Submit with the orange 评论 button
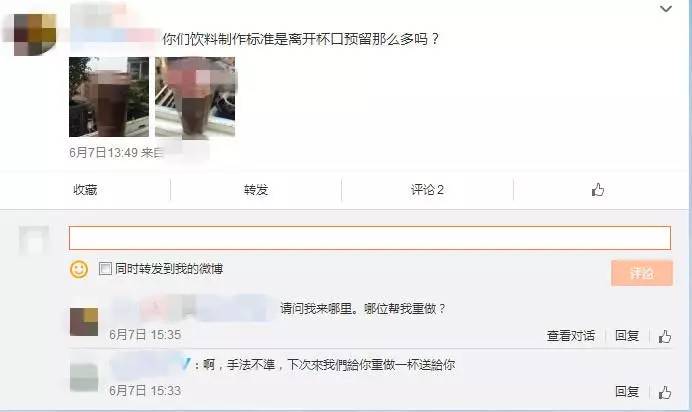The image size is (692, 412). (x=642, y=273)
